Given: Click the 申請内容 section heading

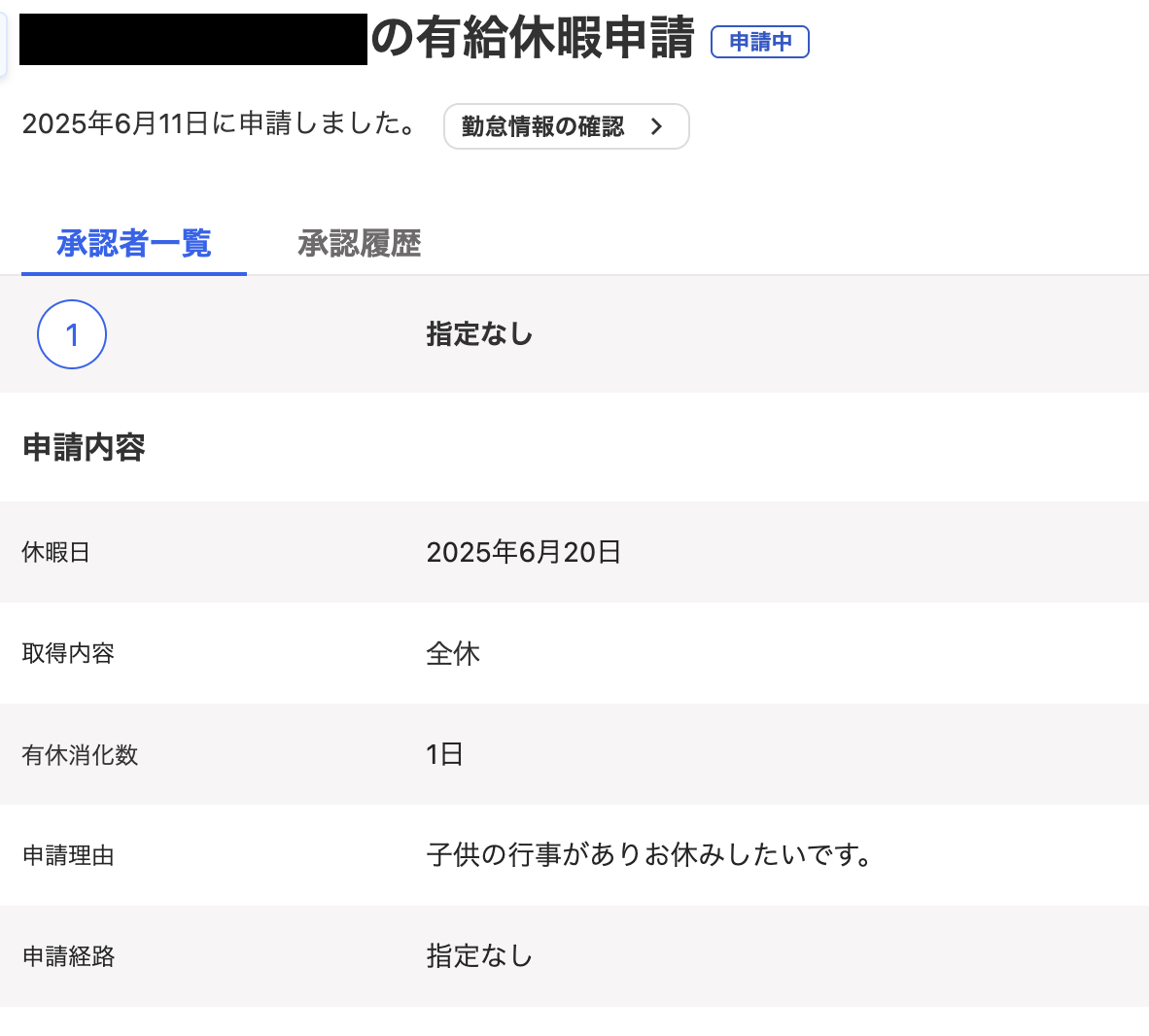Looking at the screenshot, I should (x=84, y=447).
